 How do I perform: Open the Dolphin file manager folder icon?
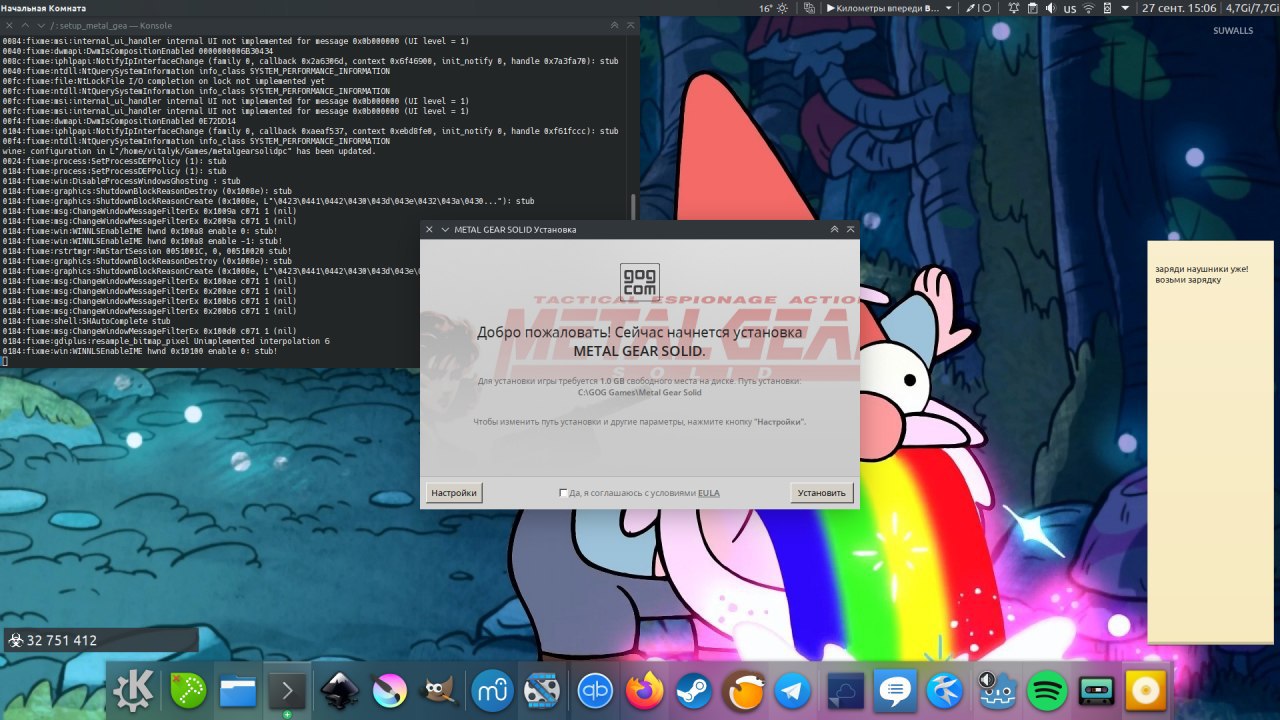click(x=238, y=691)
